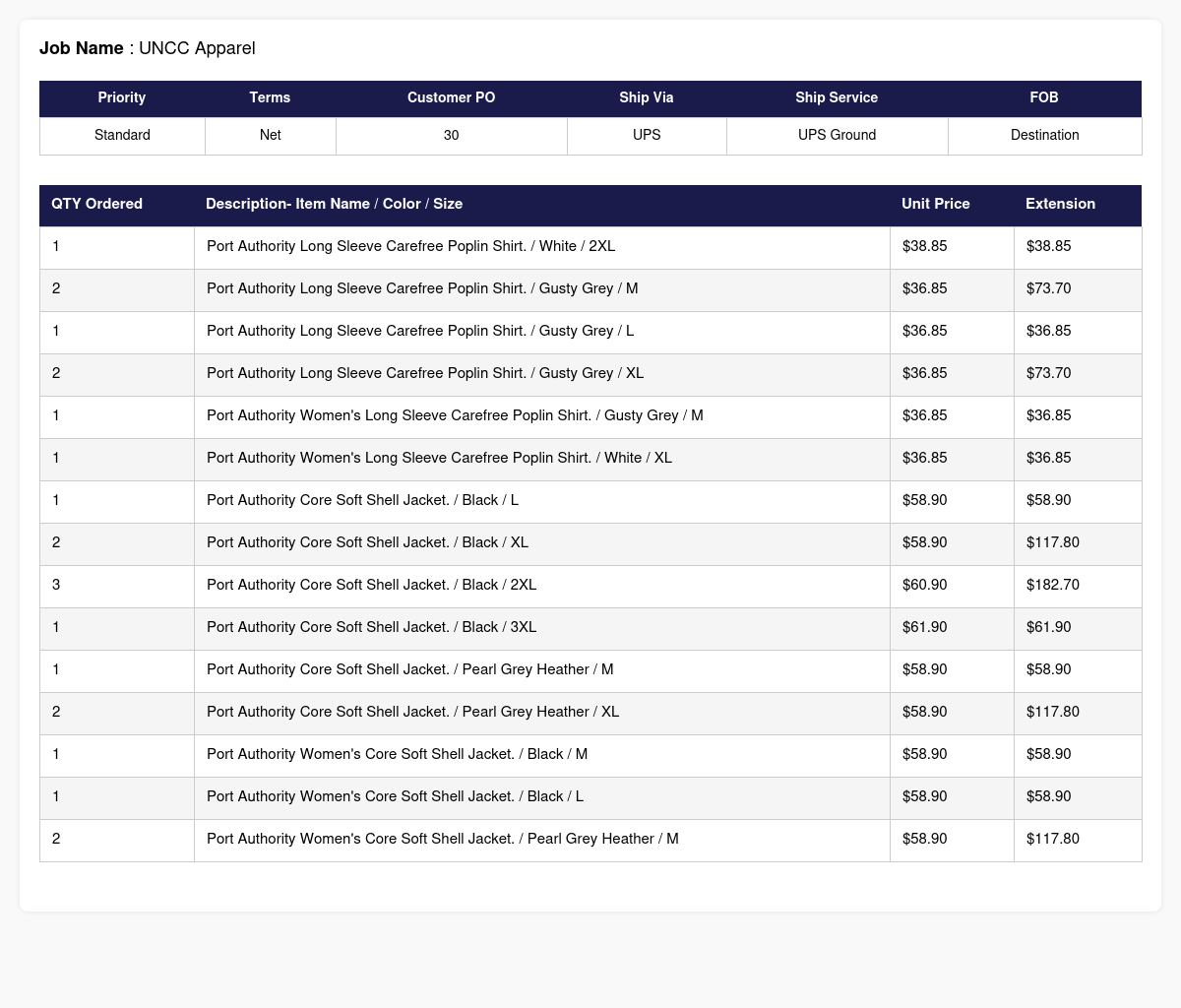Click the Ship Via column header
Image resolution: width=1181 pixels, height=1008 pixels.
click(647, 98)
